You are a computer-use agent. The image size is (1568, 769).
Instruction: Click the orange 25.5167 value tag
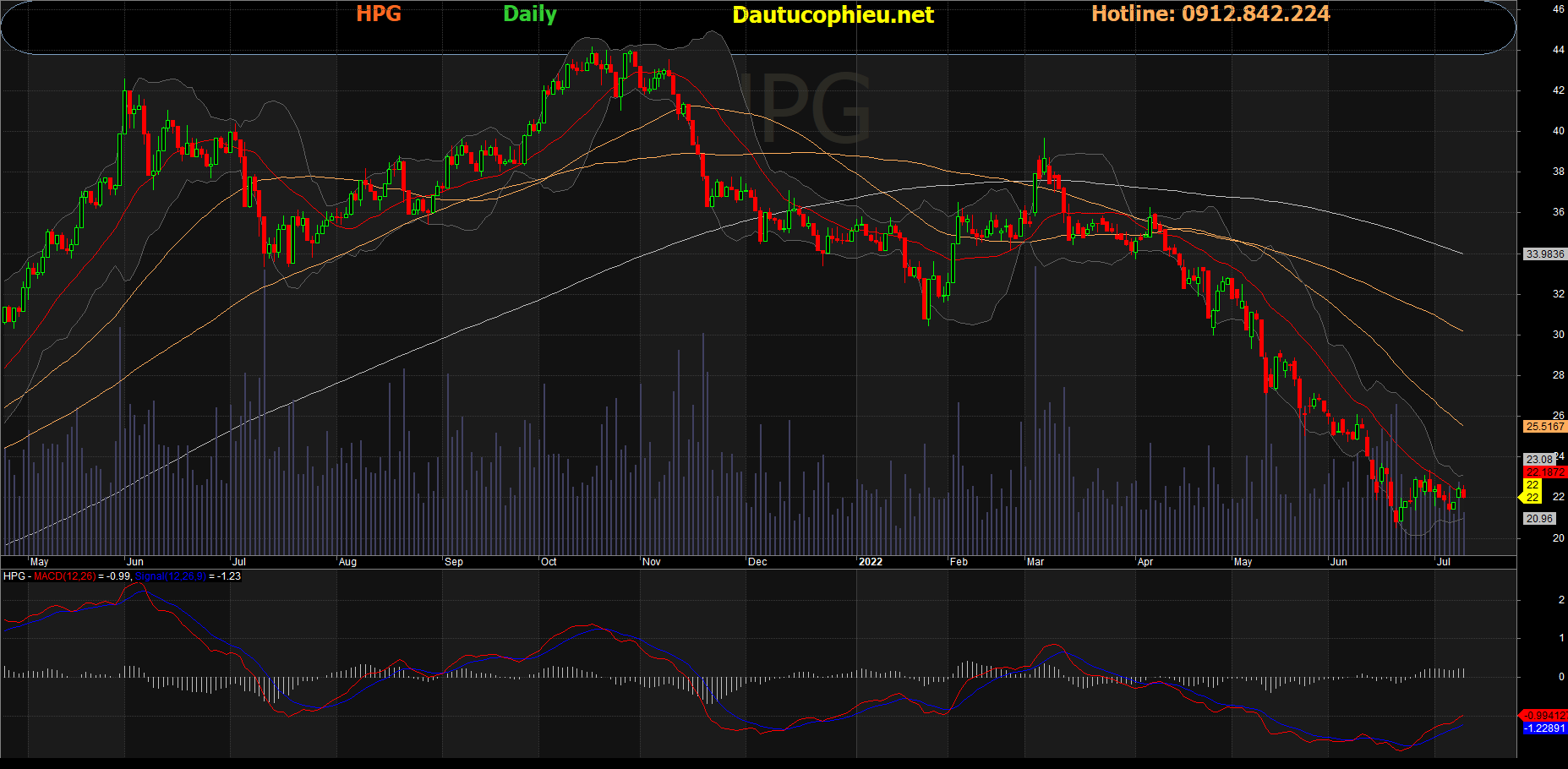pyautogui.click(x=1544, y=427)
